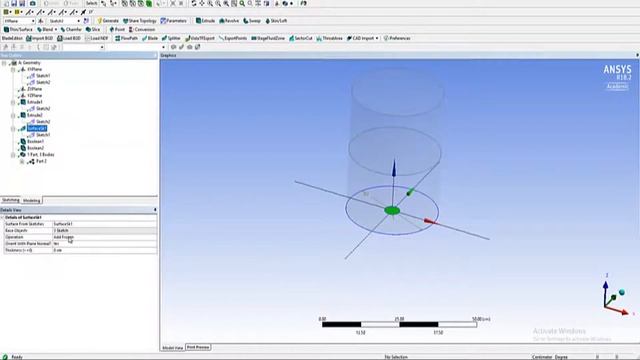
Task: Collapse the XYPlane tree node
Action: tap(13, 70)
